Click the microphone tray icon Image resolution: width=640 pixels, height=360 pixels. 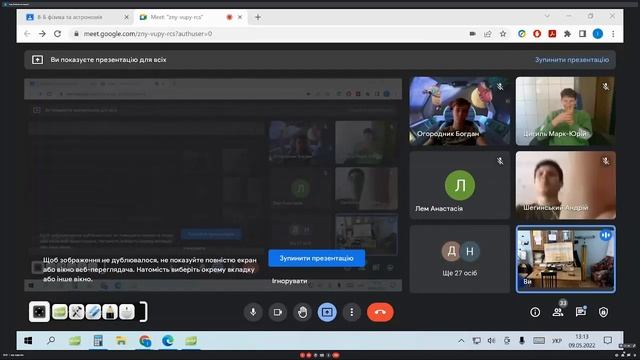pyautogui.click(x=522, y=341)
